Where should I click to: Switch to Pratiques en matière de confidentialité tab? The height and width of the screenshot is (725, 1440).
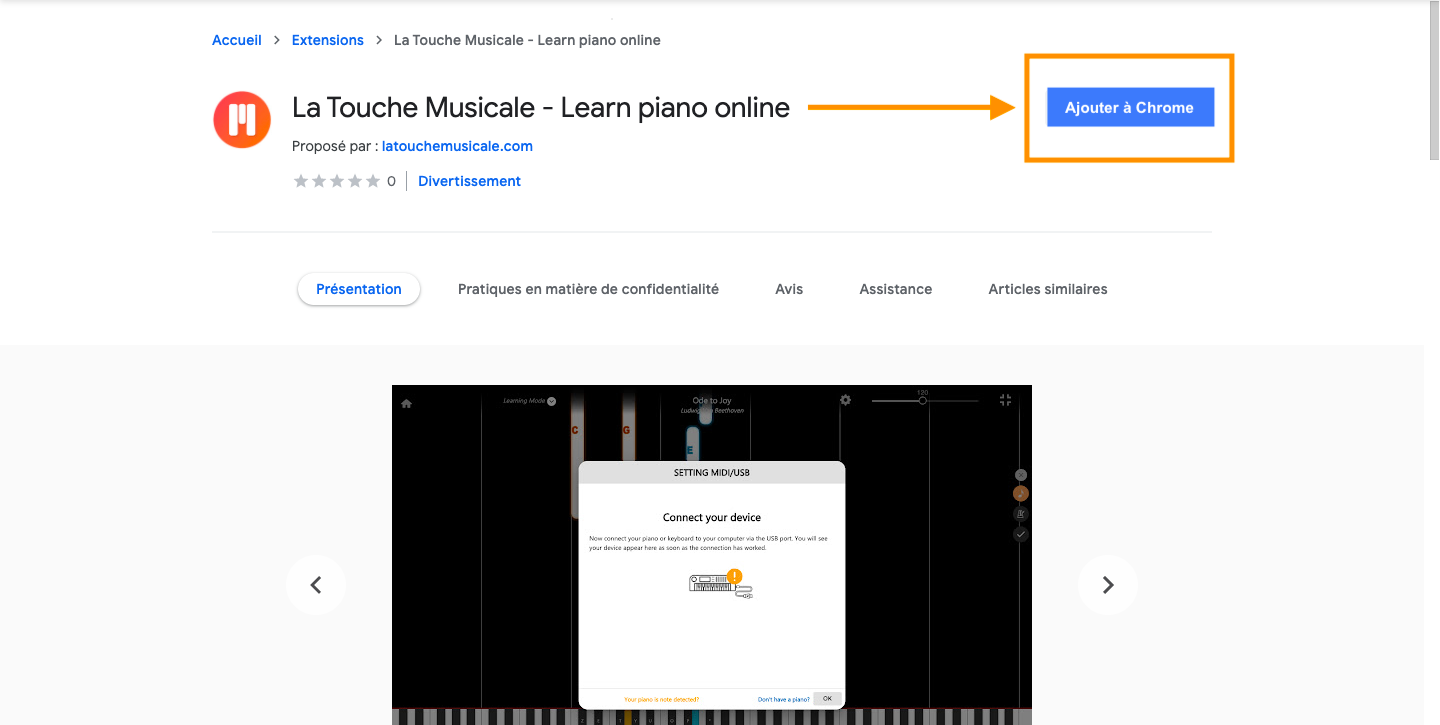(588, 289)
